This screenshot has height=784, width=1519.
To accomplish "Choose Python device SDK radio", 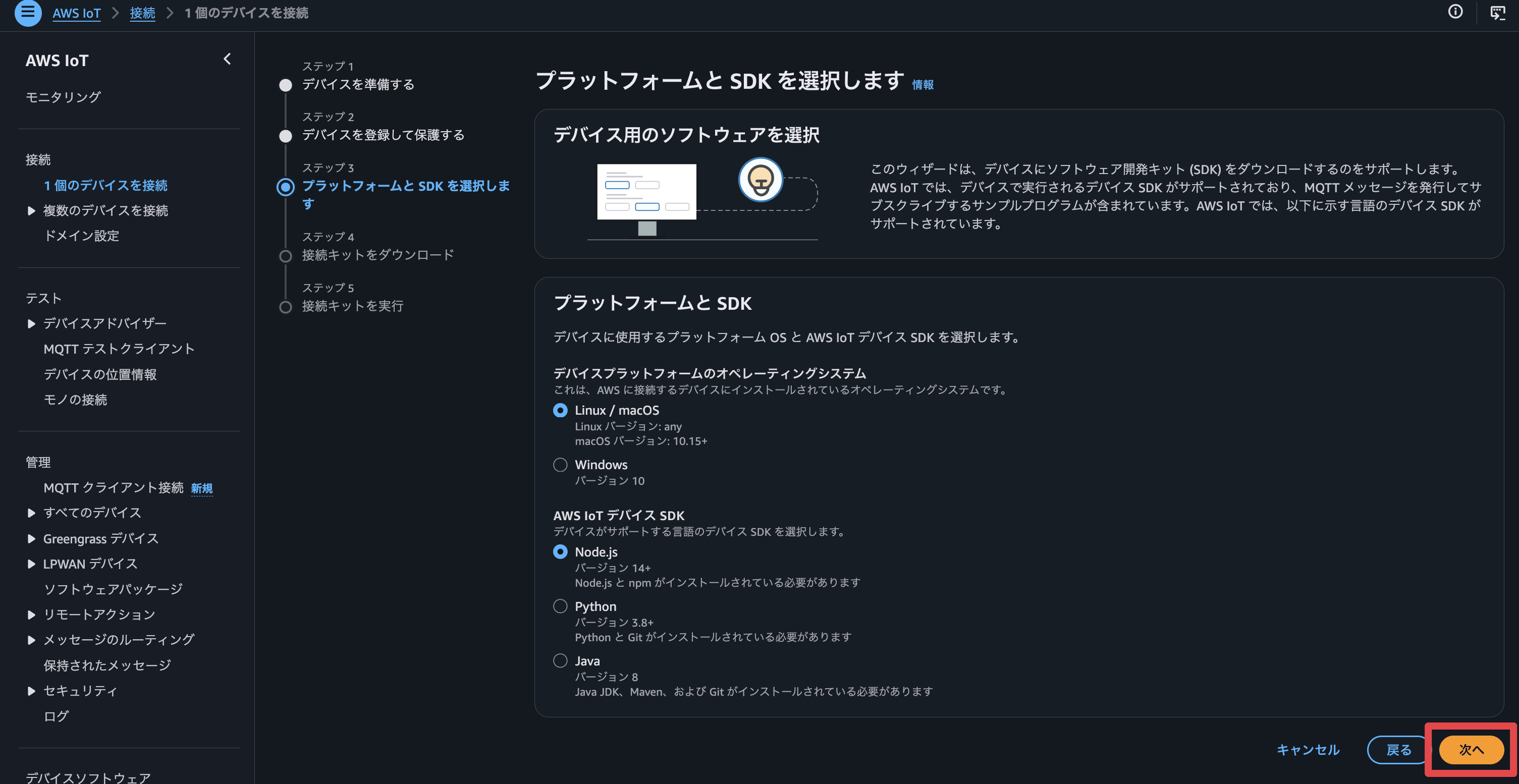I will coord(560,606).
